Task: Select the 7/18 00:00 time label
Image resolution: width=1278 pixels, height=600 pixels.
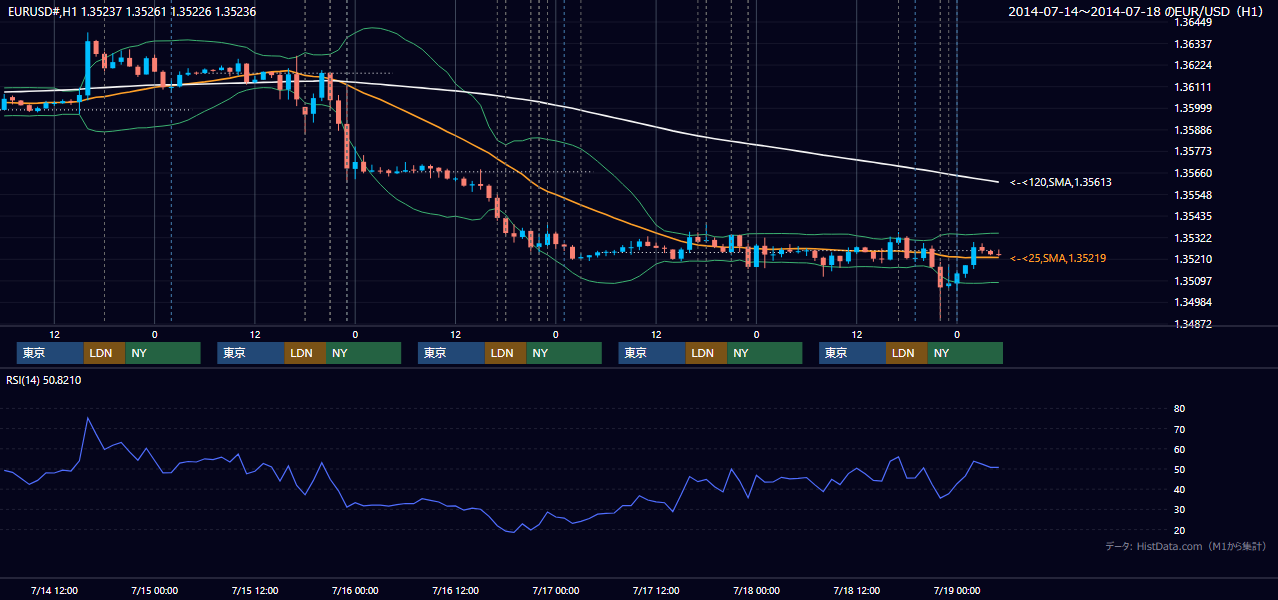Action: [756, 590]
